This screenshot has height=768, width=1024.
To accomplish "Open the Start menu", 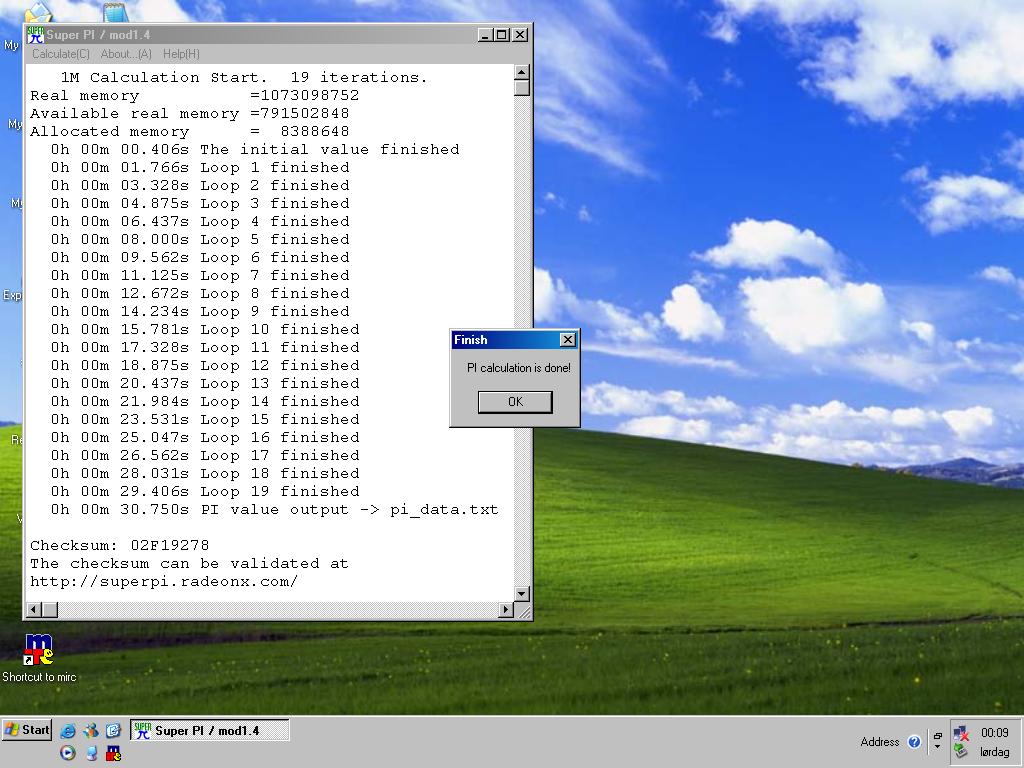I will (27, 729).
